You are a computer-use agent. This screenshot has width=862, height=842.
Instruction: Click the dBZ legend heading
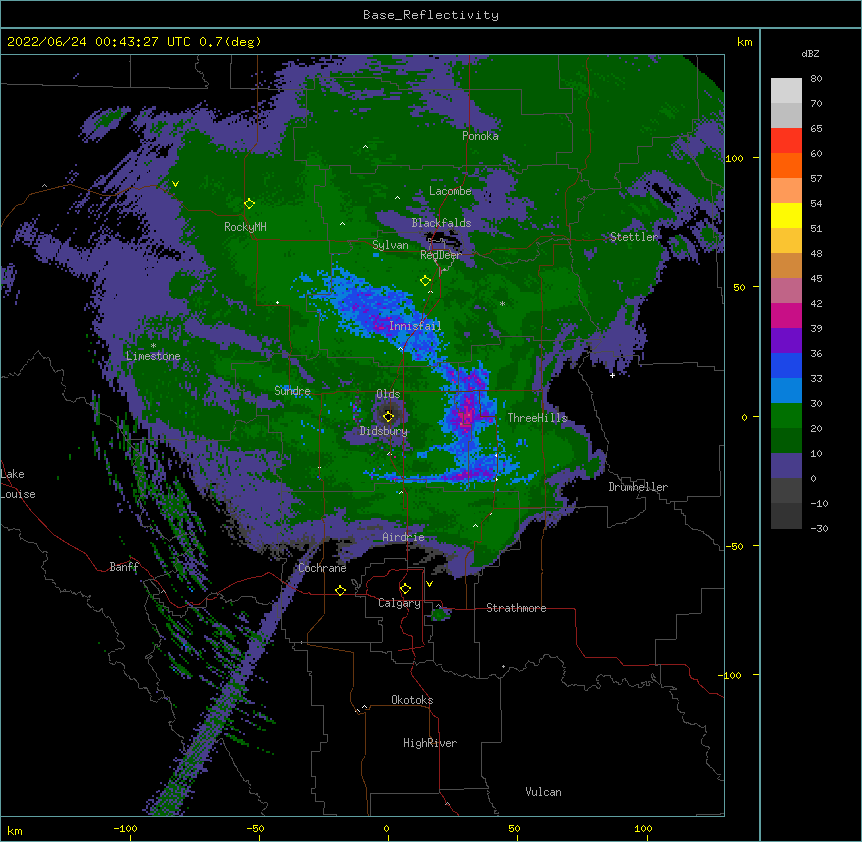click(810, 54)
